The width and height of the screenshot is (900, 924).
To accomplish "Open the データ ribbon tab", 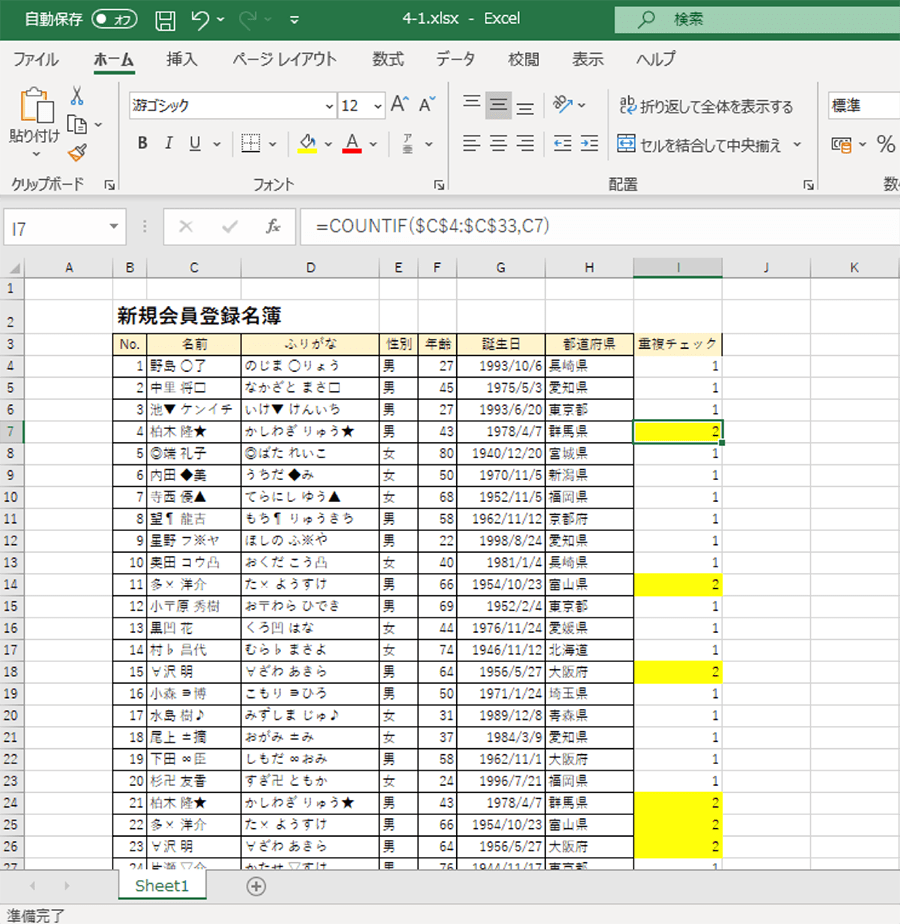I will pyautogui.click(x=455, y=60).
